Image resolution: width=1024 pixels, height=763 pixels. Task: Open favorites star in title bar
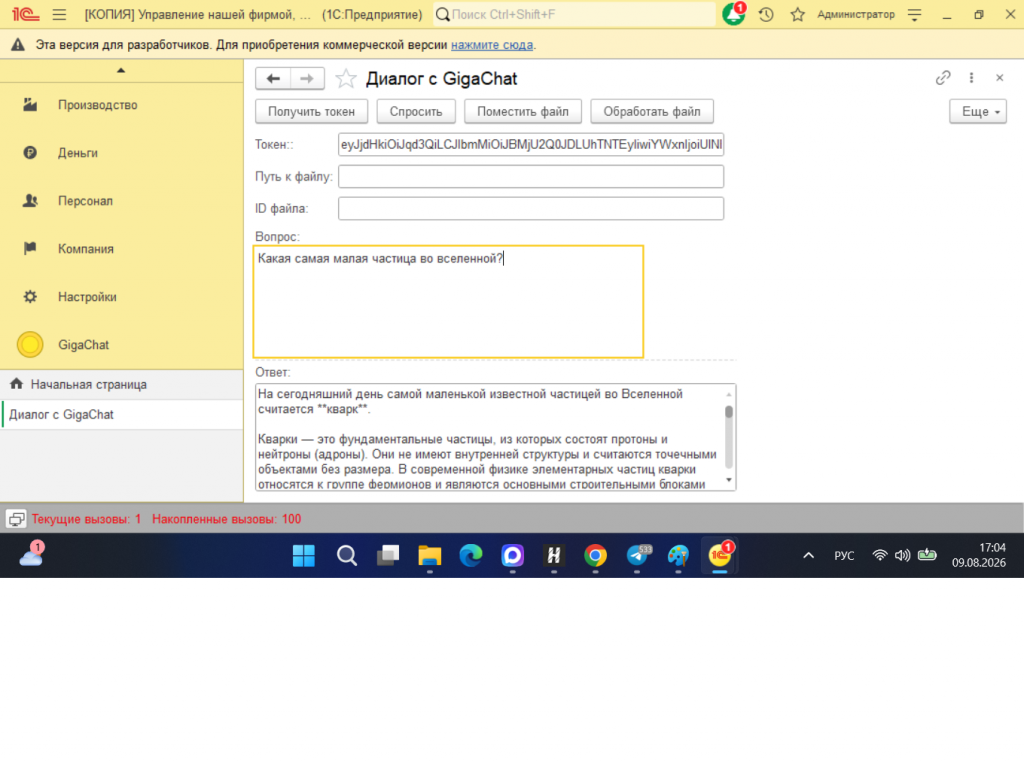pyautogui.click(x=797, y=14)
